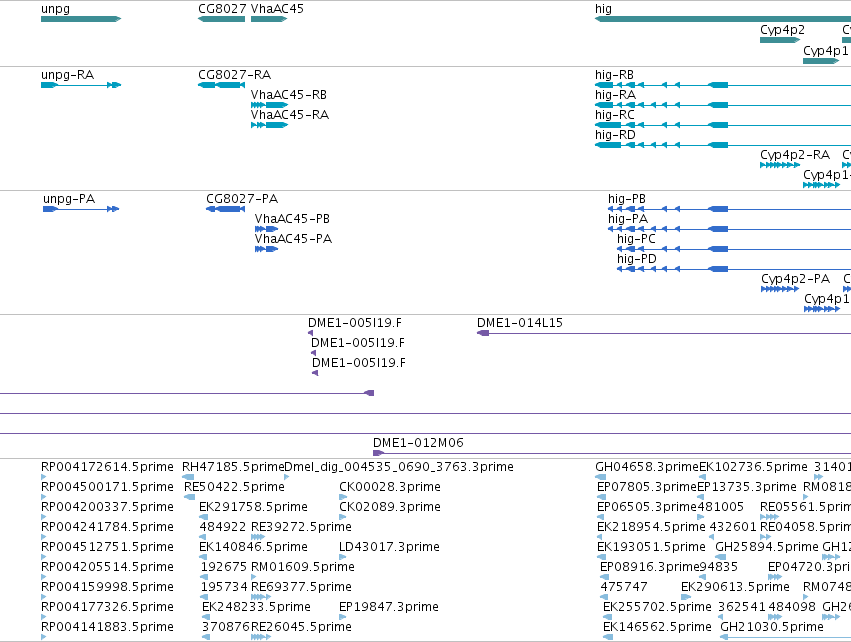Click the EP07805.3prime EST label
The width and height of the screenshot is (851, 642).
[x=647, y=487]
